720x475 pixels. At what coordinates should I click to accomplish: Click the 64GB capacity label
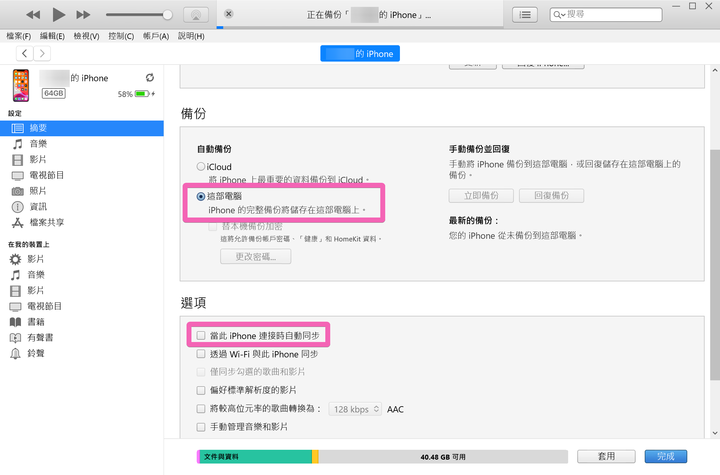click(54, 93)
